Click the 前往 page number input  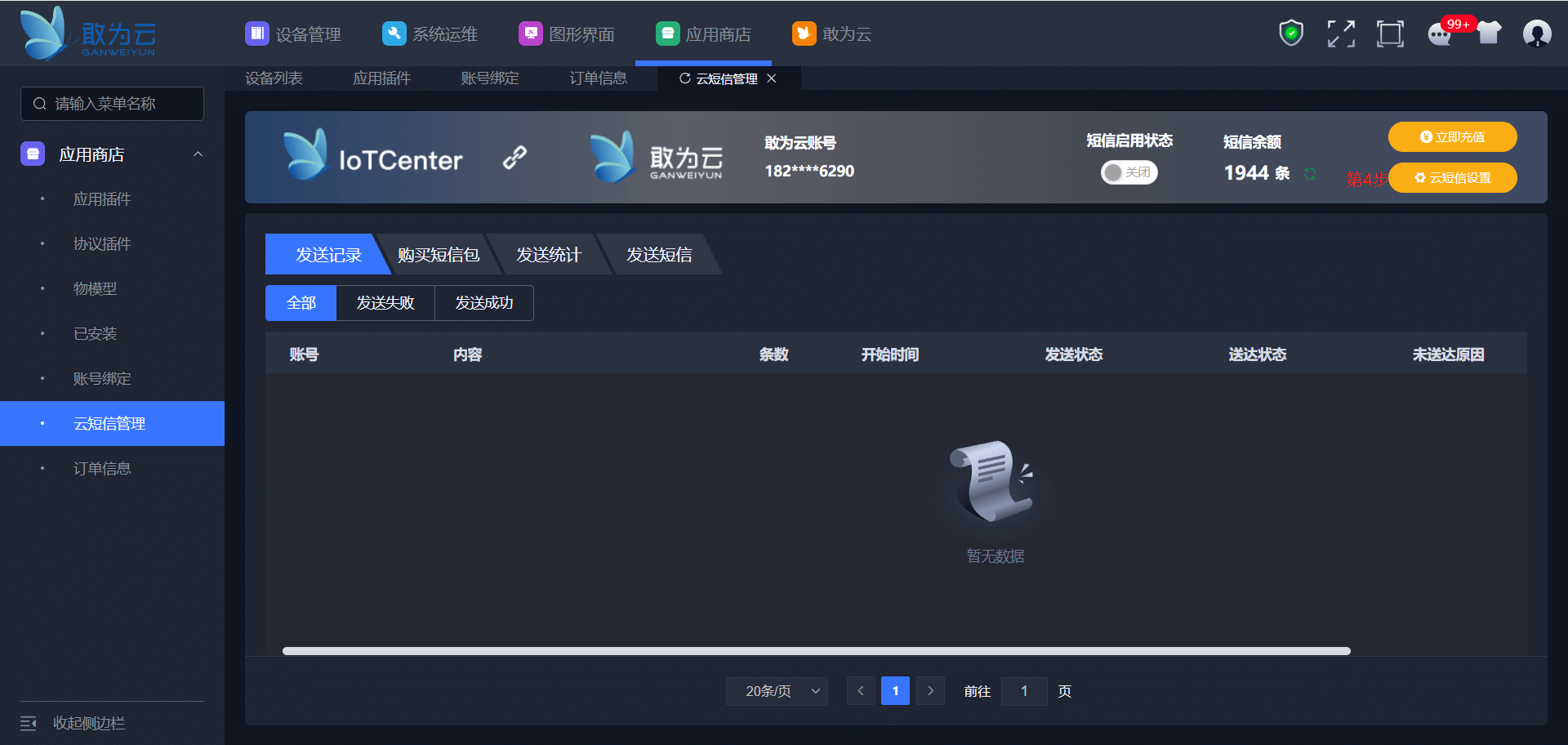point(1024,691)
